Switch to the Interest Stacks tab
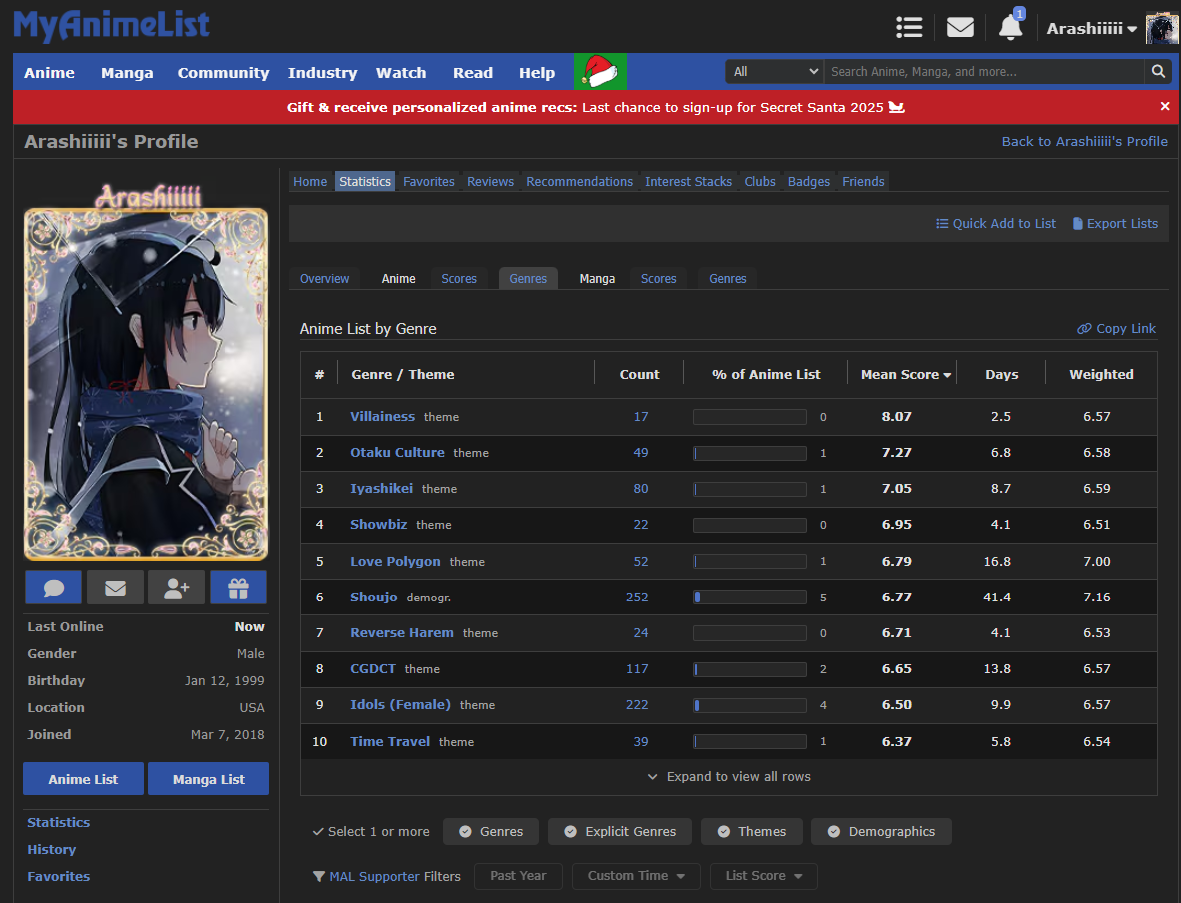 click(x=688, y=182)
